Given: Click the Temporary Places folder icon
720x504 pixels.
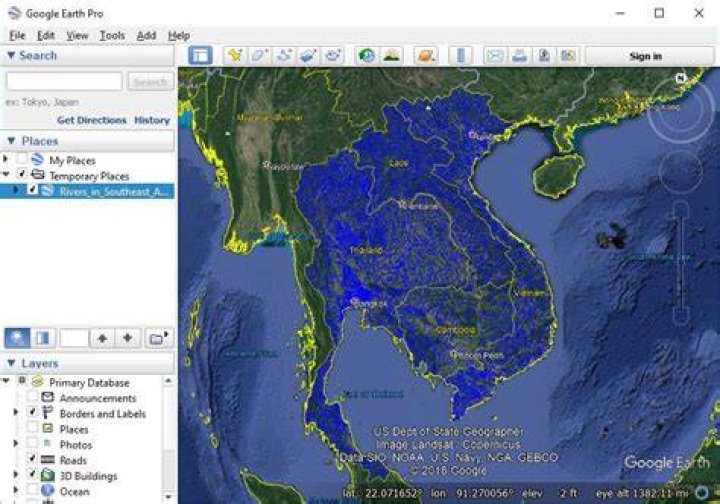Looking at the screenshot, I should tap(37, 175).
